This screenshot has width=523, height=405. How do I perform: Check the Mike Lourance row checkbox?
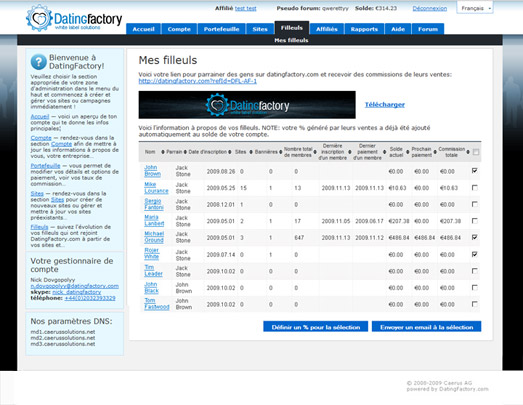[475, 188]
